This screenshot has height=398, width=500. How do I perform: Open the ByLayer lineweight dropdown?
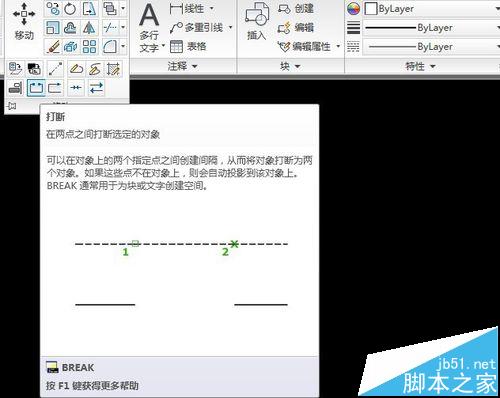pyautogui.click(x=431, y=28)
